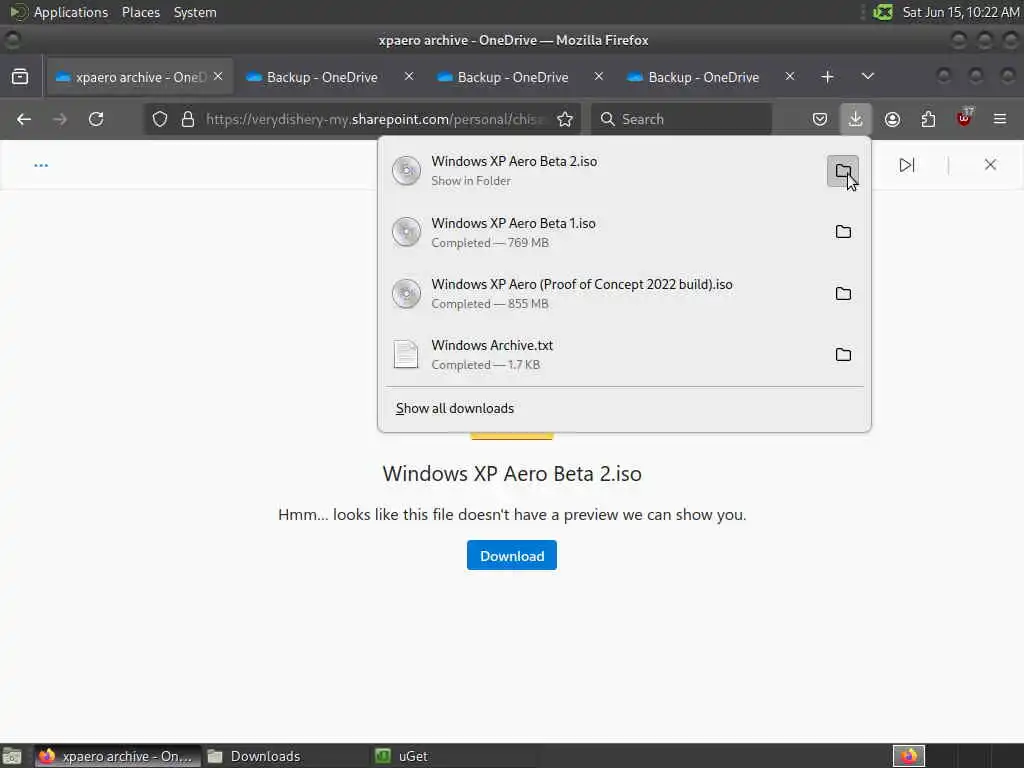Open the System menu
This screenshot has width=1024, height=768.
(x=195, y=12)
